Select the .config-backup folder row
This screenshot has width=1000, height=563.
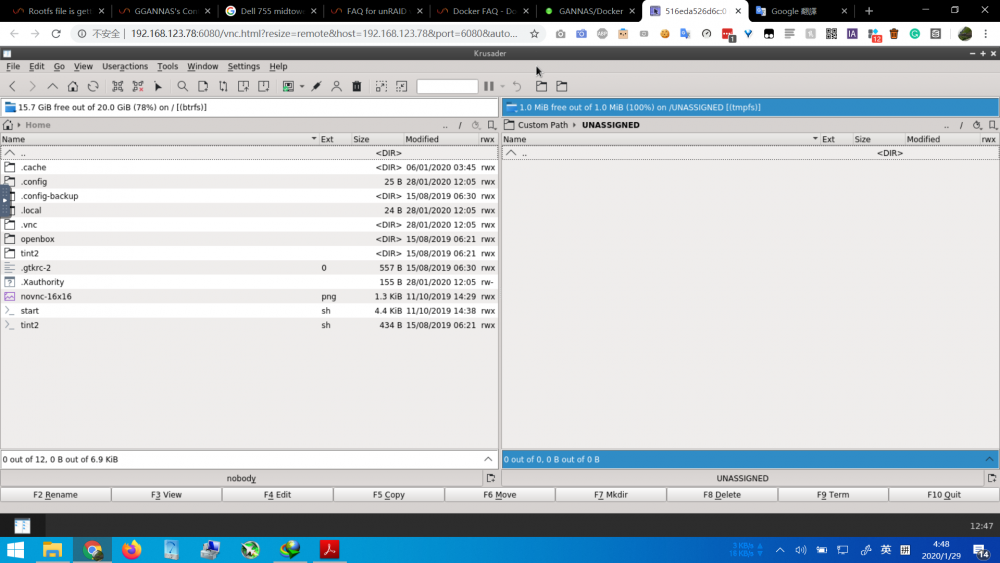(x=249, y=196)
